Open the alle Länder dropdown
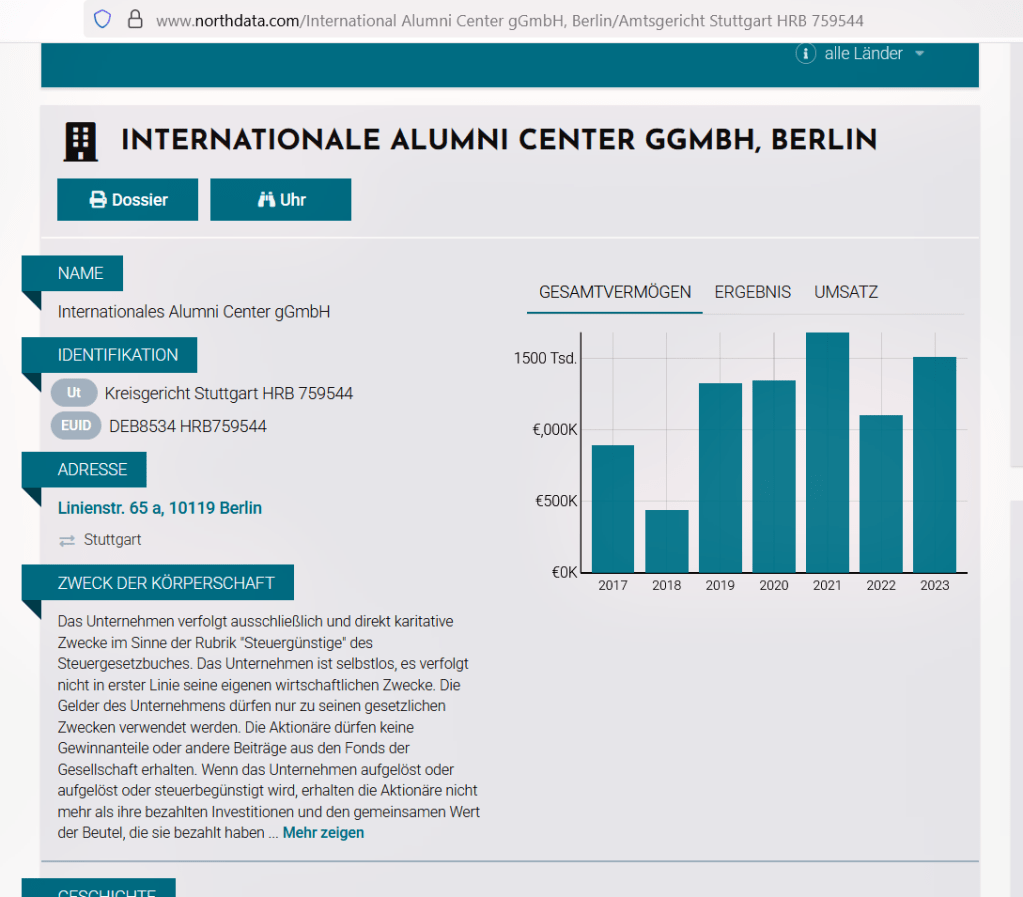Viewport: 1023px width, 897px height. pyautogui.click(x=873, y=54)
